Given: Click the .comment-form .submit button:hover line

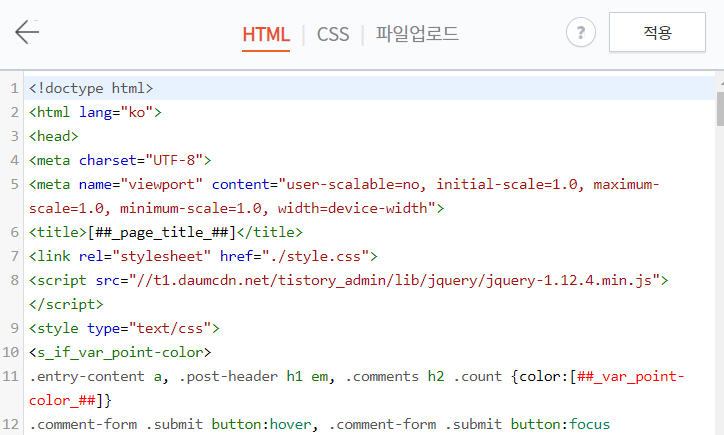Looking at the screenshot, I should [x=320, y=424].
